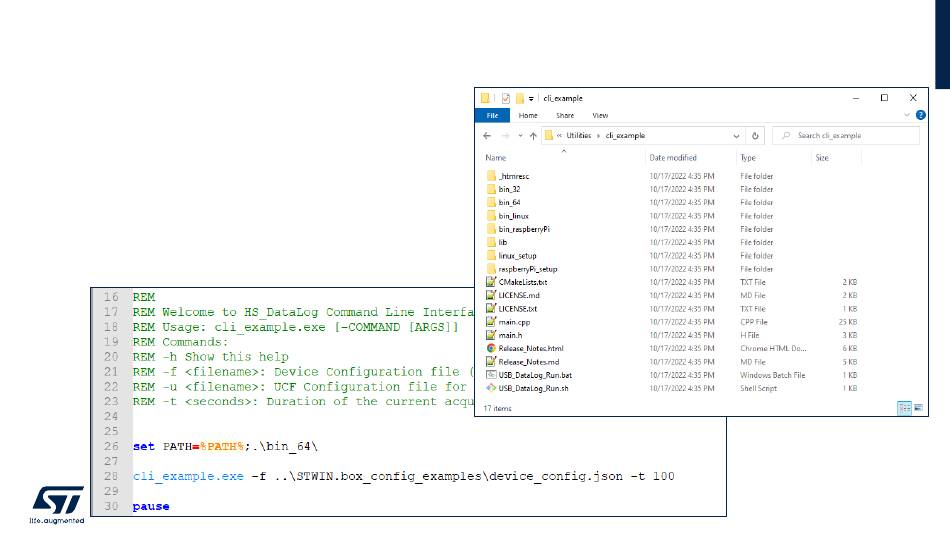The image size is (950, 534).
Task: Select the linux_setup folder icon
Action: click(491, 256)
